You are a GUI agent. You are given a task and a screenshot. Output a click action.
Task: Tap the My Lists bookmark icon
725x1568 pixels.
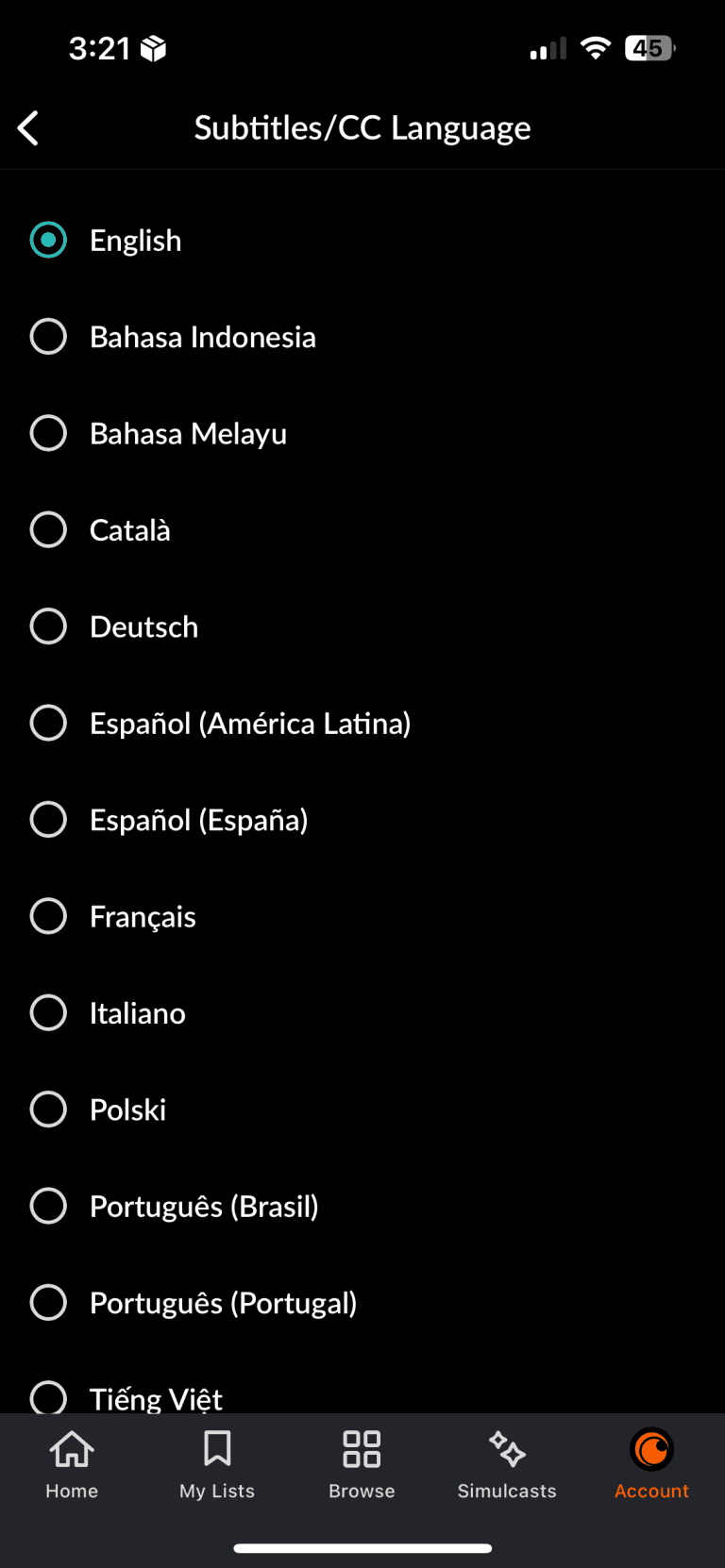217,1448
